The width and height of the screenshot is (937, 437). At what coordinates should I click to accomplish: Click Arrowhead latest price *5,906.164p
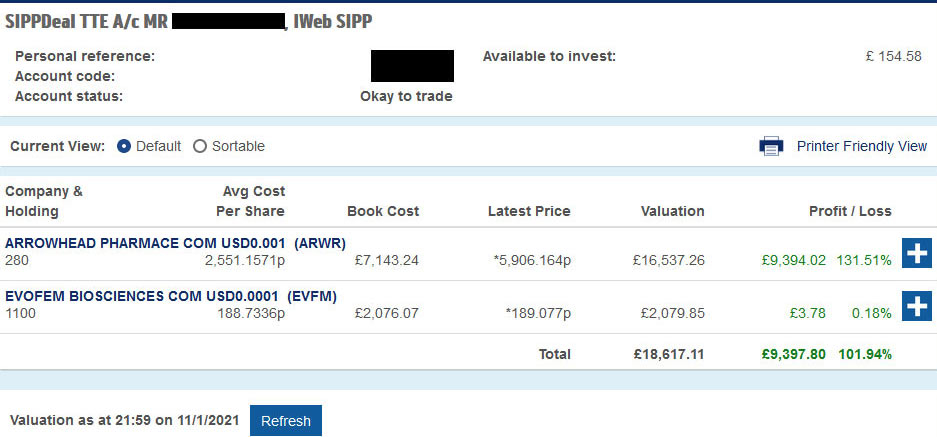pyautogui.click(x=532, y=261)
